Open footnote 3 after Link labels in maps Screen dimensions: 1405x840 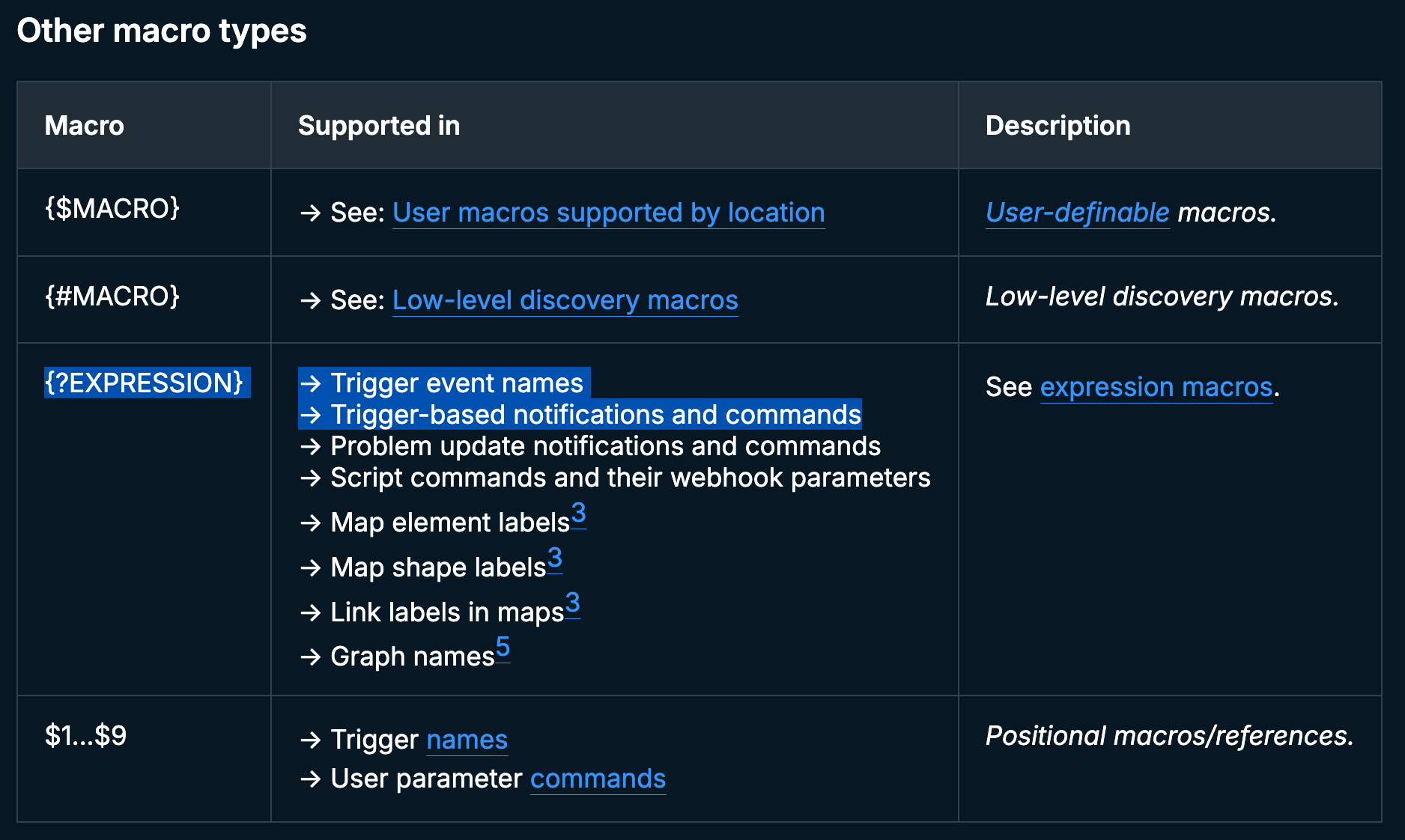pos(572,603)
